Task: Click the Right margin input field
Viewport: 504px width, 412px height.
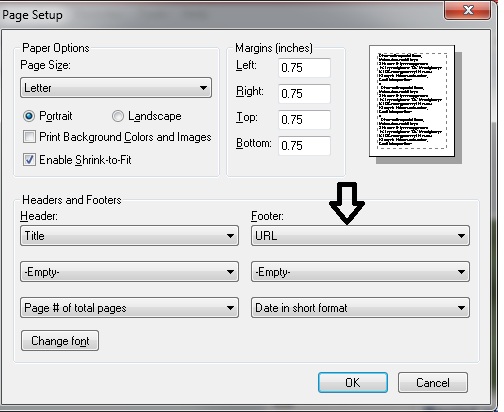Action: (304, 94)
